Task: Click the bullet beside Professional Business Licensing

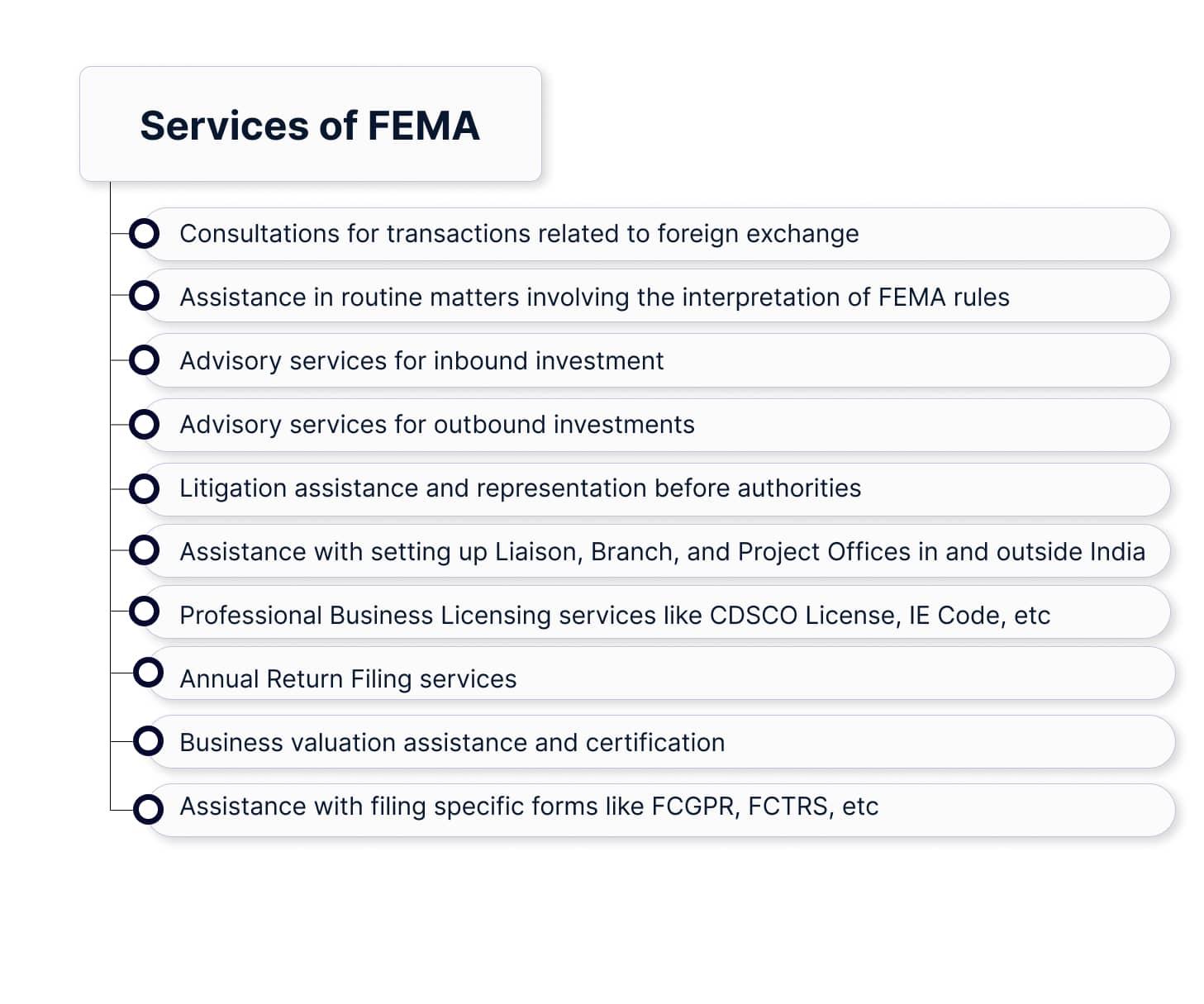Action: [145, 612]
